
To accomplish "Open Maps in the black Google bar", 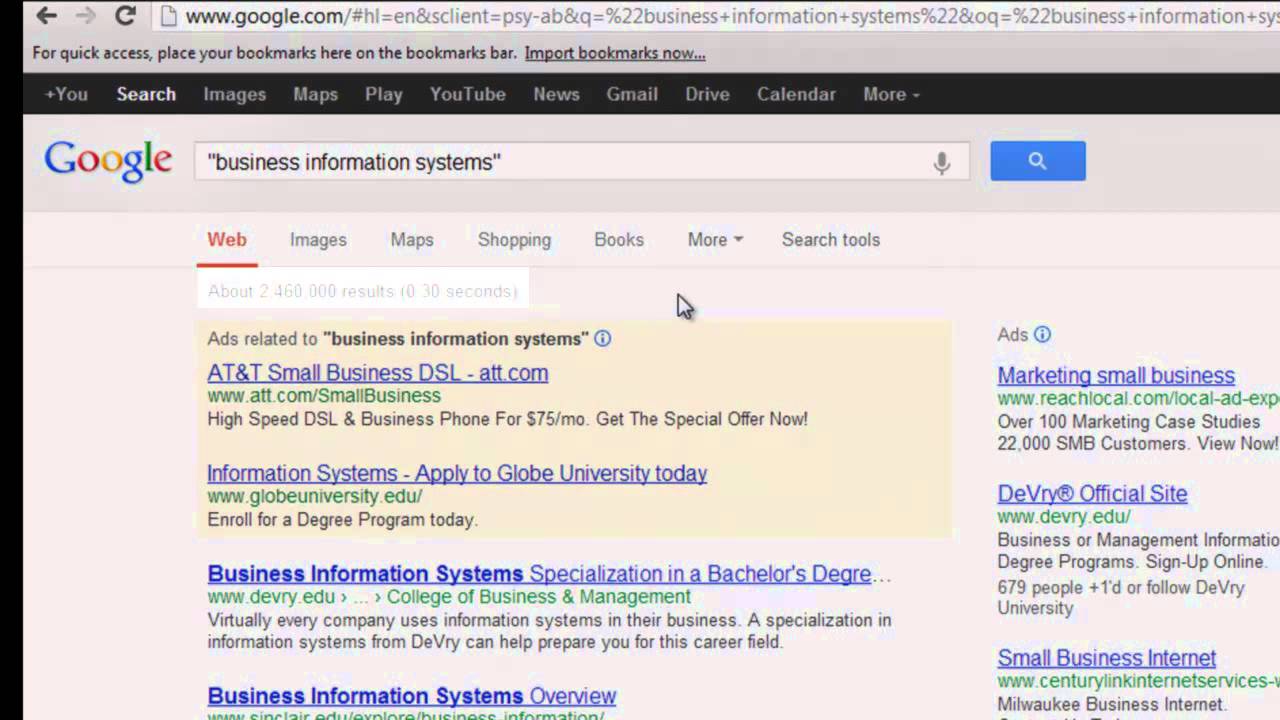I will pos(315,94).
